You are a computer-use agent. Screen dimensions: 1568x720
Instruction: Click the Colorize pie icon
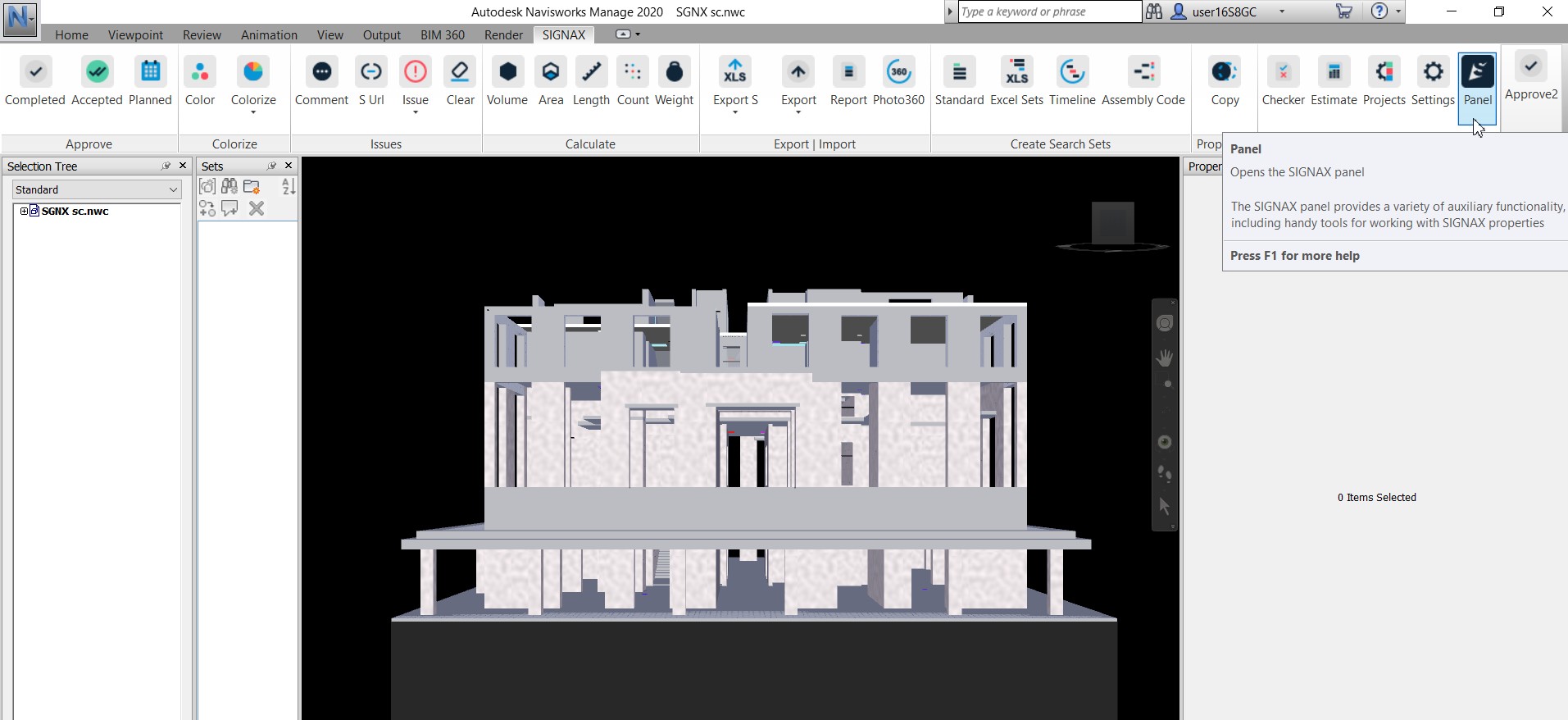coord(253,72)
